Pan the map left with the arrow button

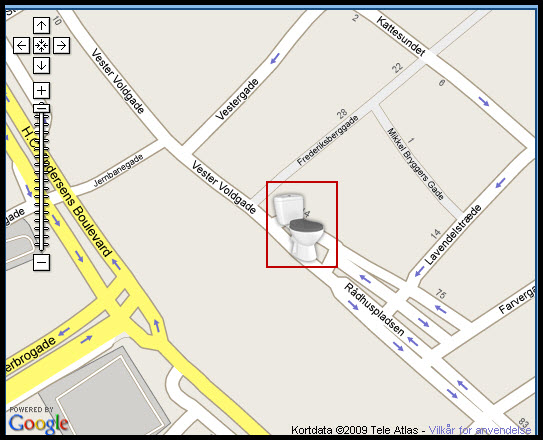coord(21,45)
